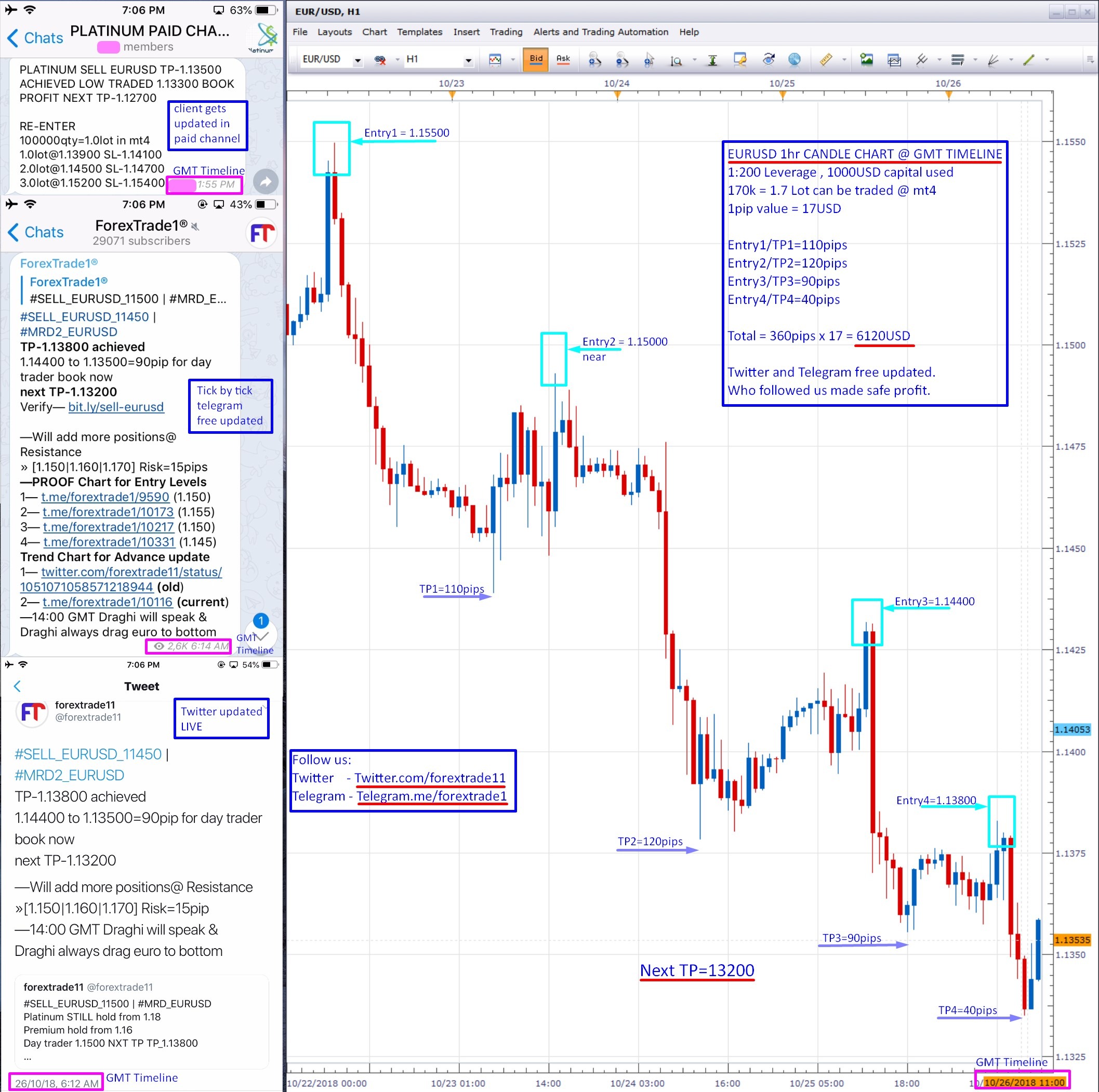Open t.me/forextrade1/10173 link
The width and height of the screenshot is (1099, 1092).
click(x=108, y=512)
